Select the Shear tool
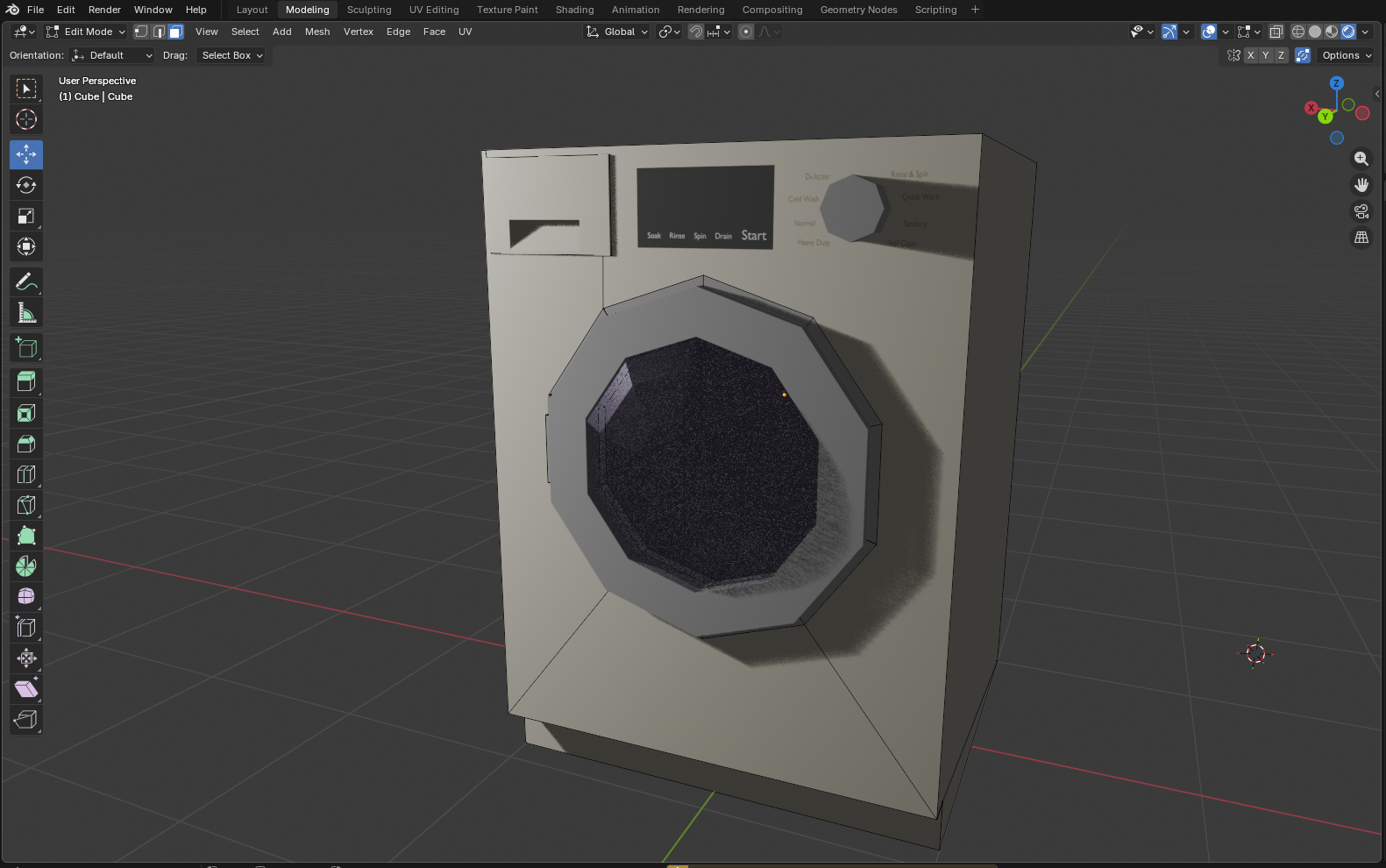The height and width of the screenshot is (868, 1386). click(x=26, y=689)
